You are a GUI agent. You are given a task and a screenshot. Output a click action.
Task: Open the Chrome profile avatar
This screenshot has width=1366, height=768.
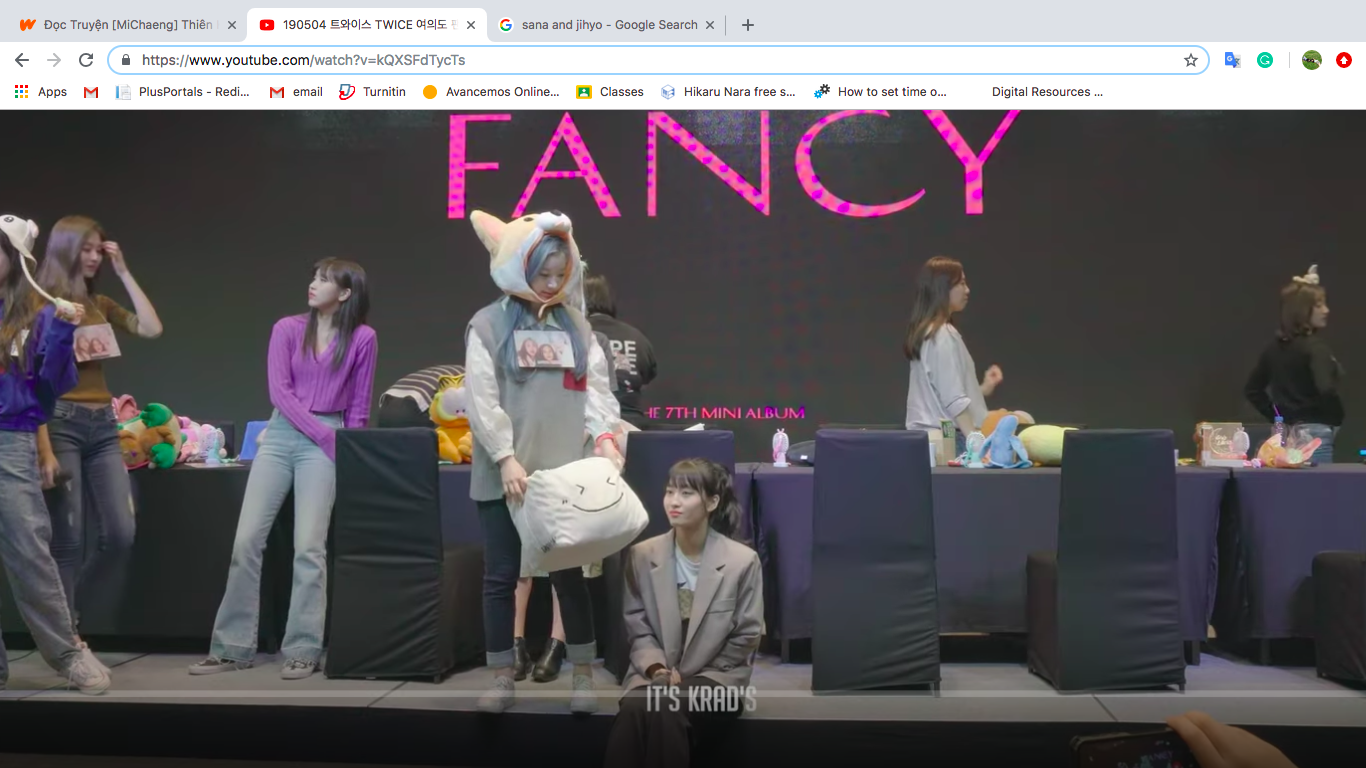(1312, 60)
